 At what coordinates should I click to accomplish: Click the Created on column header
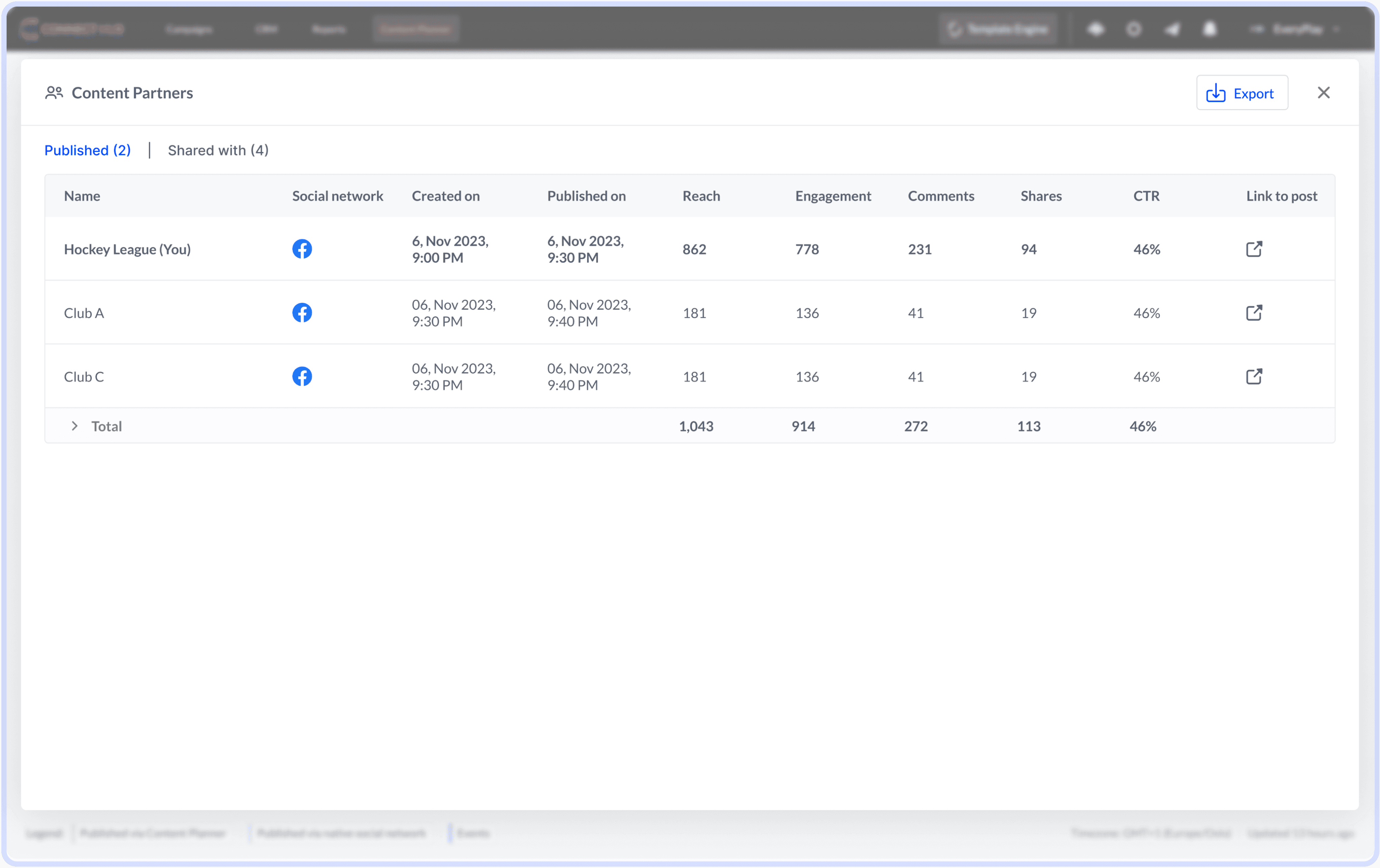tap(446, 196)
